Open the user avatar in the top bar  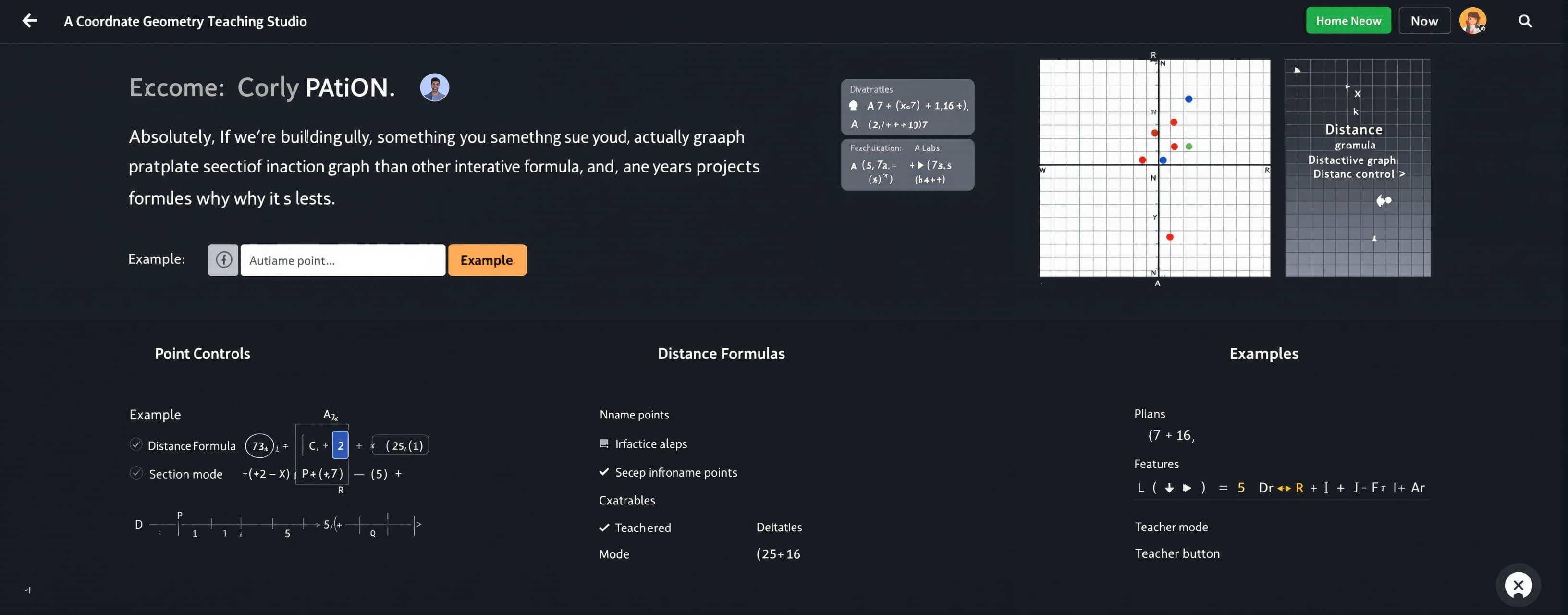(x=1472, y=21)
